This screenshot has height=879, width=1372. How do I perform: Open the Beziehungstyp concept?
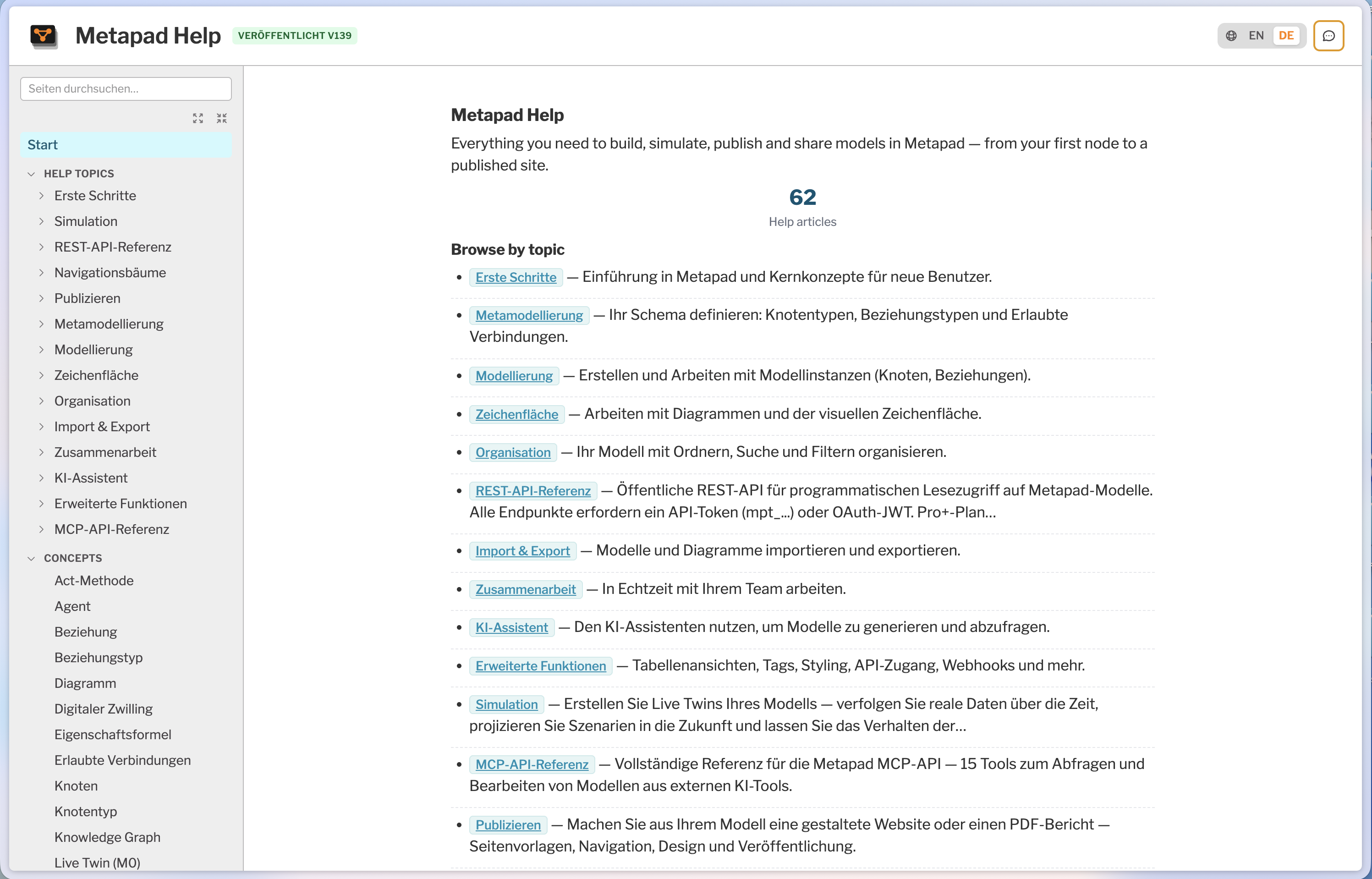coord(99,658)
